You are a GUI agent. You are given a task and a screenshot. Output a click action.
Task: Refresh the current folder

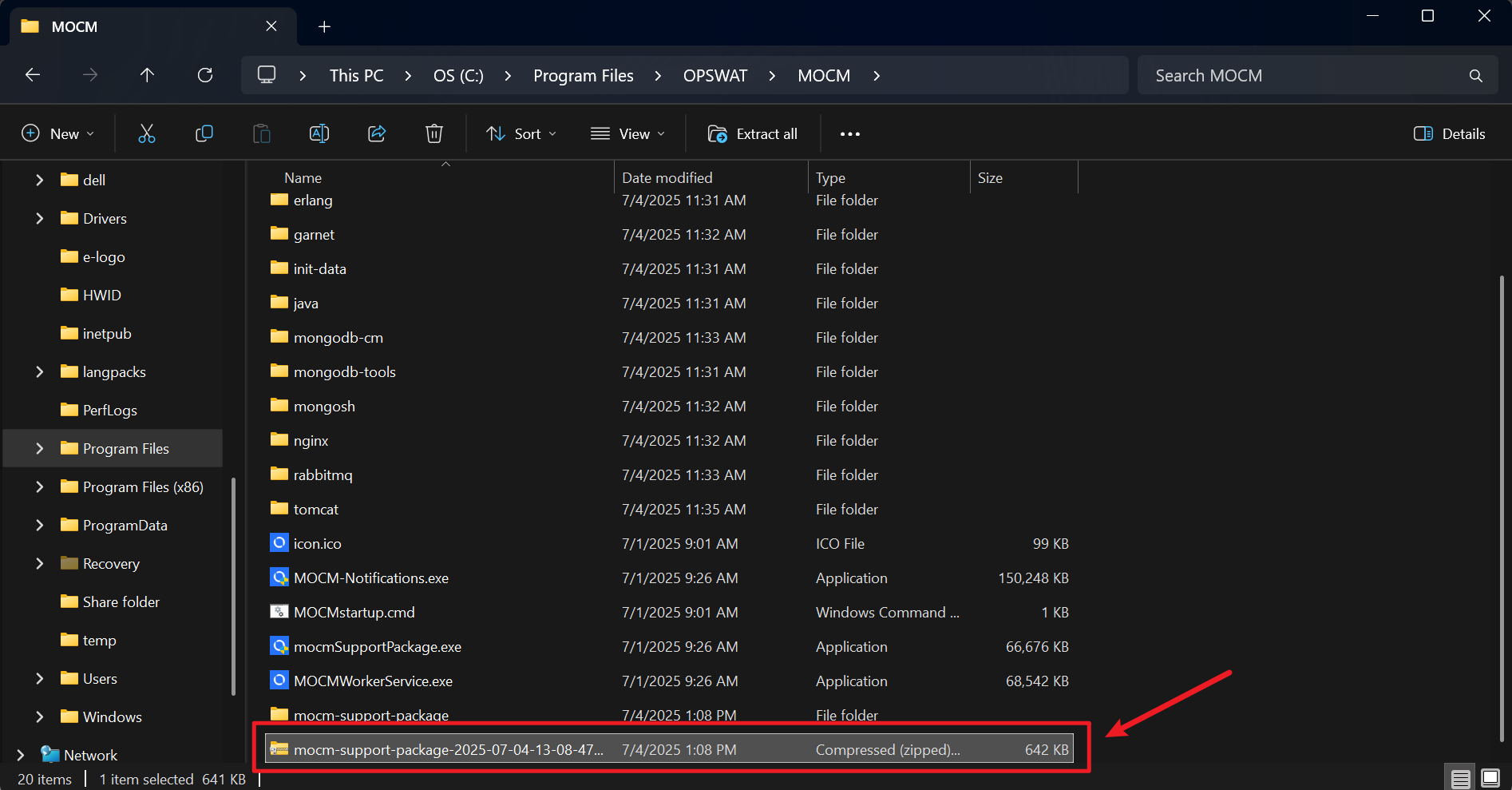[205, 75]
